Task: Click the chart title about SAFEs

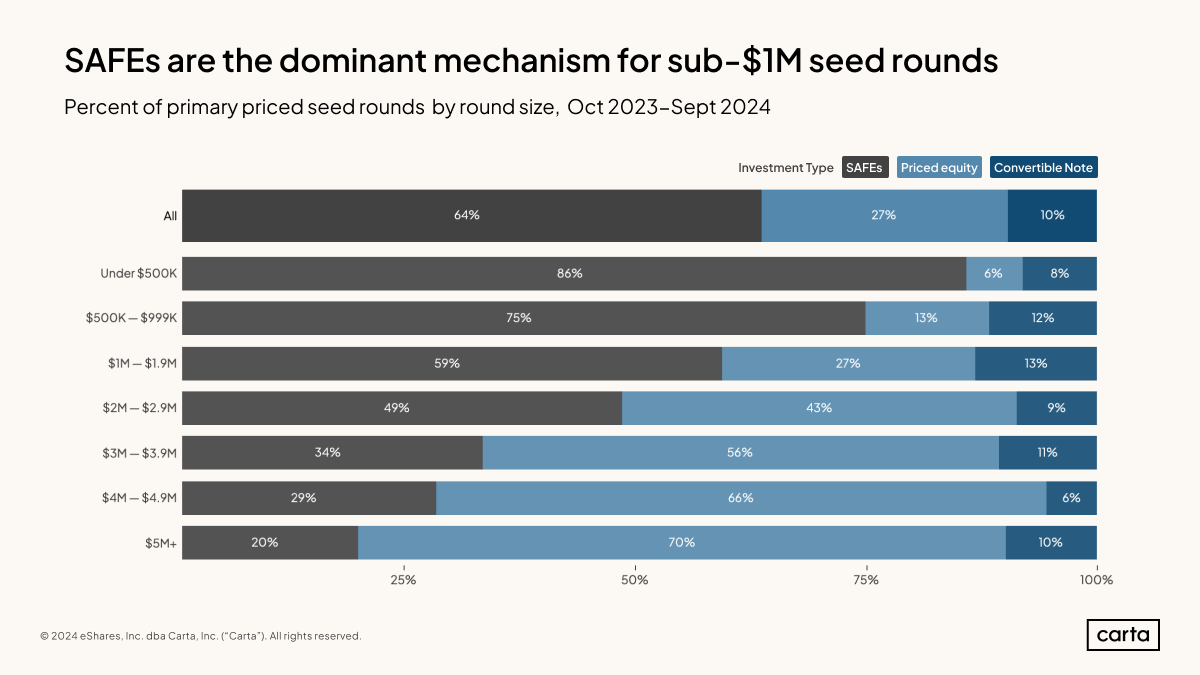Action: pos(531,62)
